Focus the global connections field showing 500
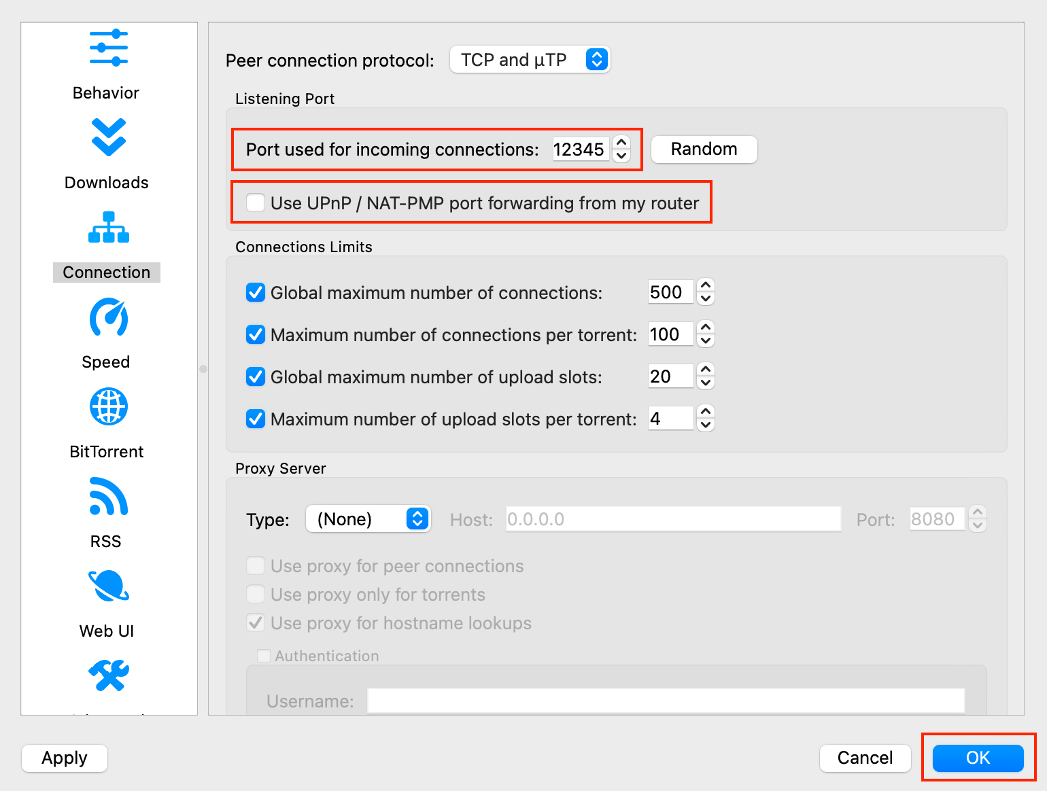The height and width of the screenshot is (792, 1048). pos(670,292)
